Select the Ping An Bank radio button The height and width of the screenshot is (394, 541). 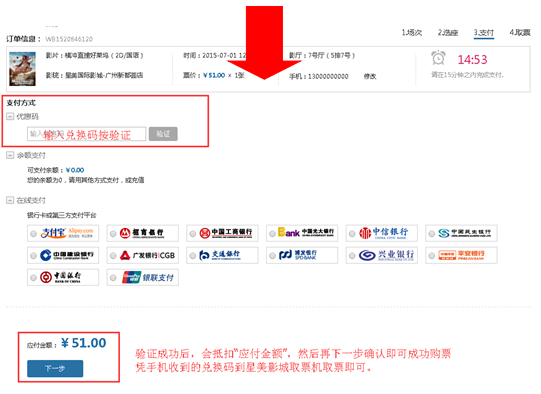432,256
